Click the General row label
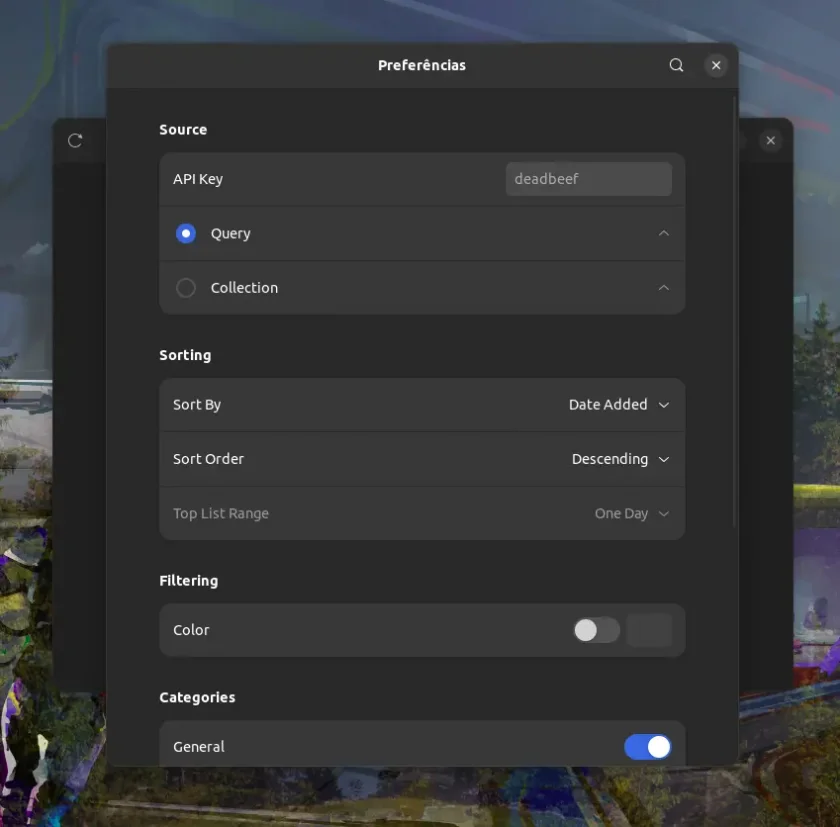Image resolution: width=840 pixels, height=827 pixels. (198, 747)
